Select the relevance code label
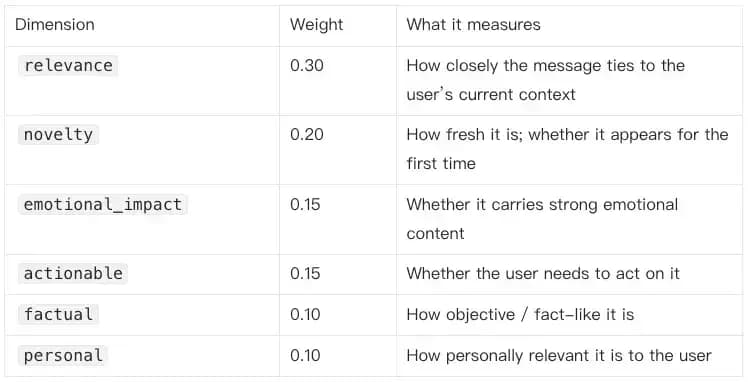Screen dimensions: 748x382 [68, 66]
